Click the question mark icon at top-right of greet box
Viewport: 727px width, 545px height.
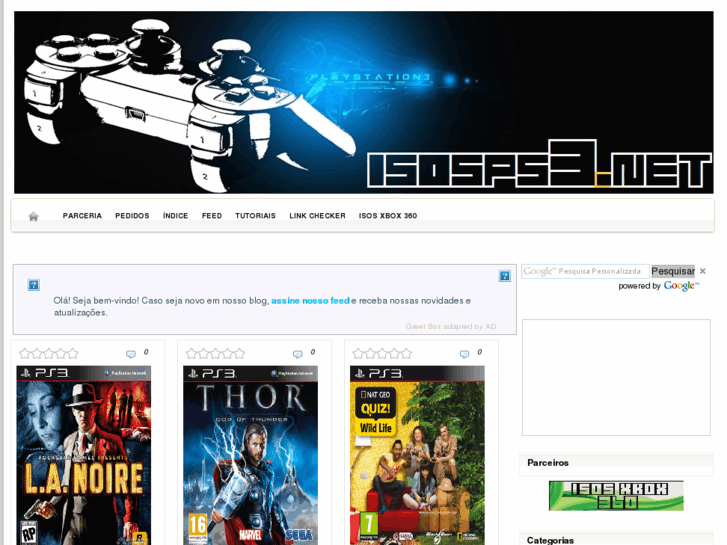click(x=505, y=276)
